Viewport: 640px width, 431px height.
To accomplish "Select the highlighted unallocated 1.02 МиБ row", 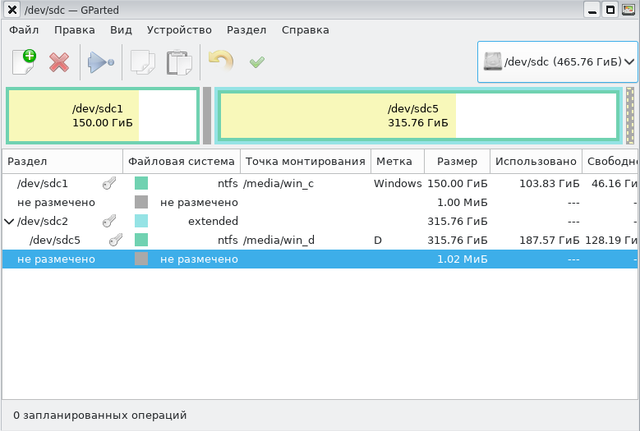I will click(x=320, y=259).
